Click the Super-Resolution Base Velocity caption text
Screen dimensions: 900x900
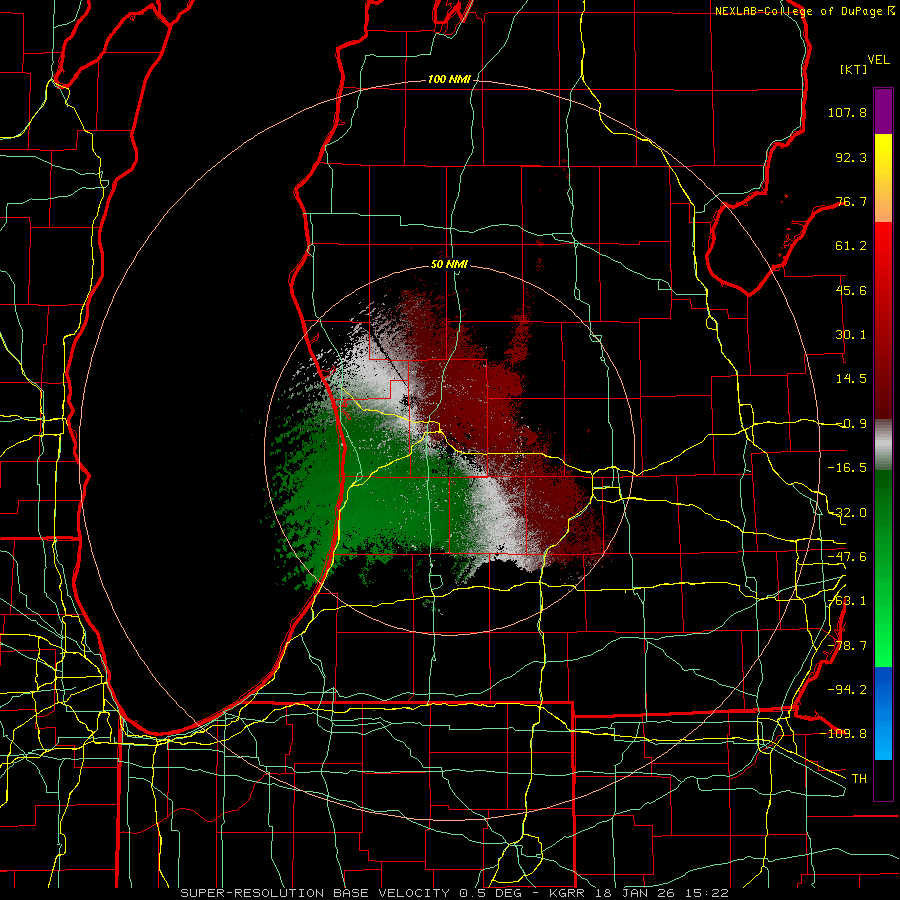(x=455, y=893)
